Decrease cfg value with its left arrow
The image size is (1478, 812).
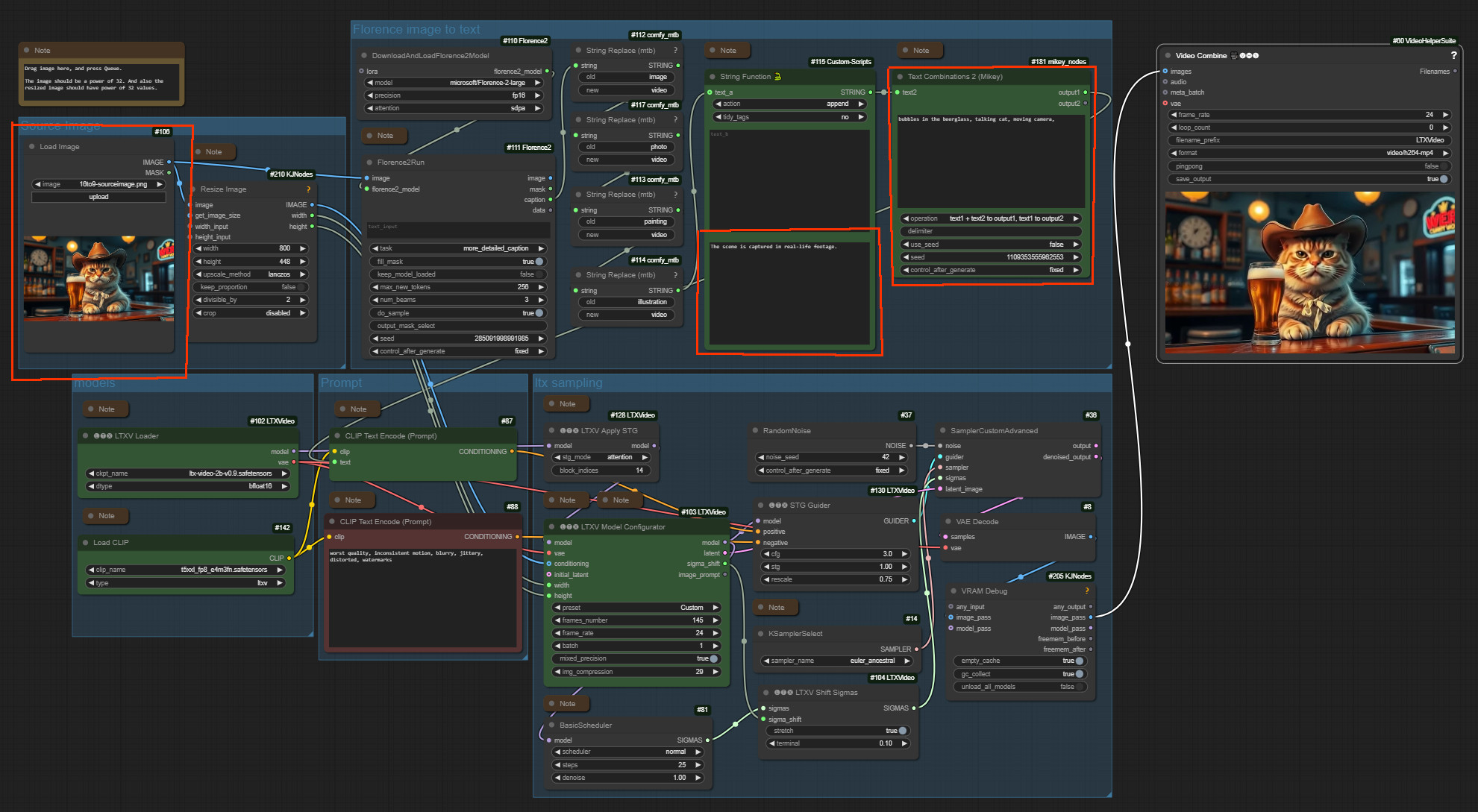766,554
